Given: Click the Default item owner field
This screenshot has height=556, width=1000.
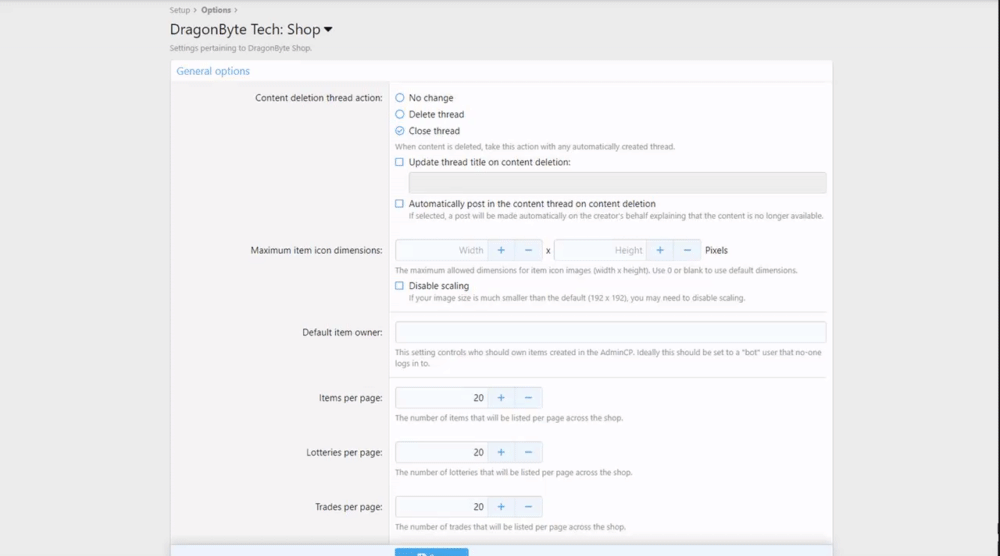Looking at the screenshot, I should click(610, 332).
